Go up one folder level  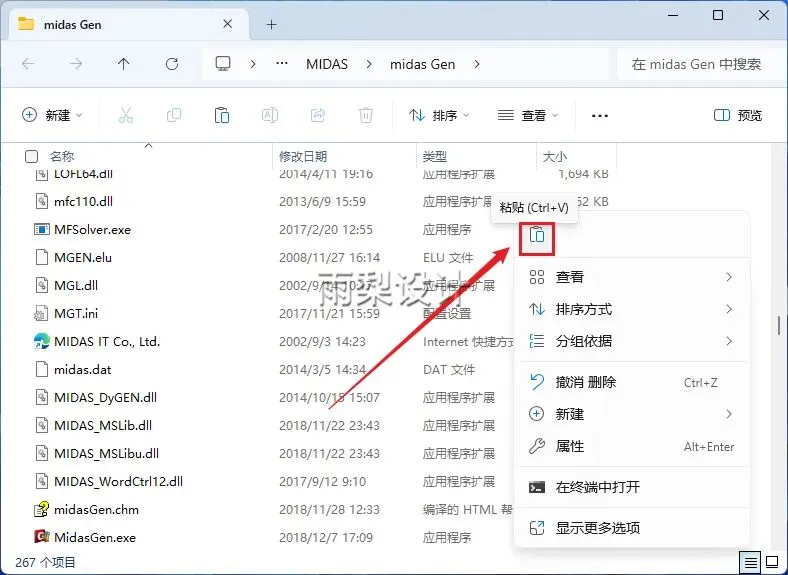[x=124, y=64]
